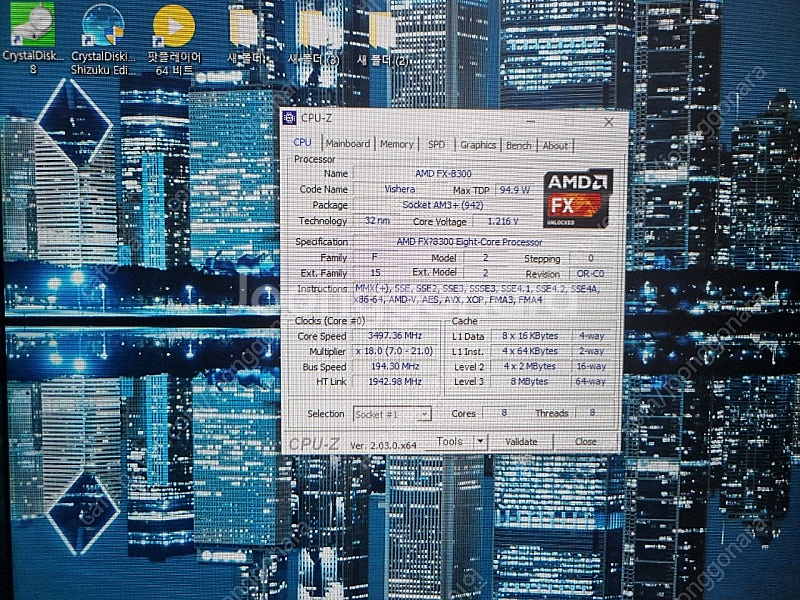Click the Multiplier x 18.0 (7.0 - 21.0) value
Viewport: 800px width, 600px height.
coord(395,351)
